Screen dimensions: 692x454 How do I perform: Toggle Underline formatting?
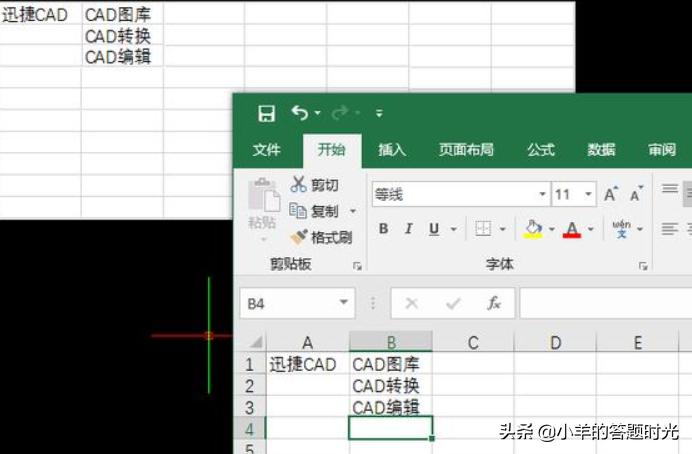(434, 229)
